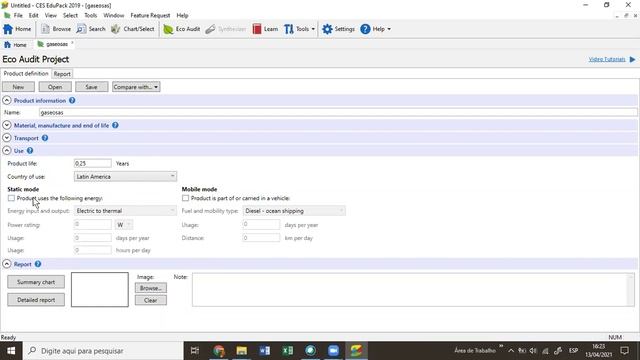Screen dimensions: 640x360
Task: Click the volume icon in the system tray
Action: click(x=533, y=351)
